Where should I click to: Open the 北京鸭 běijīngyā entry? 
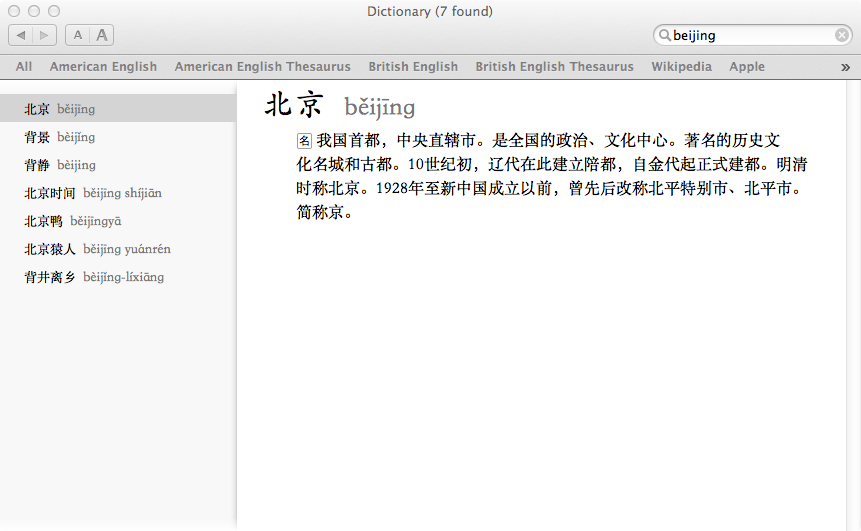click(118, 221)
